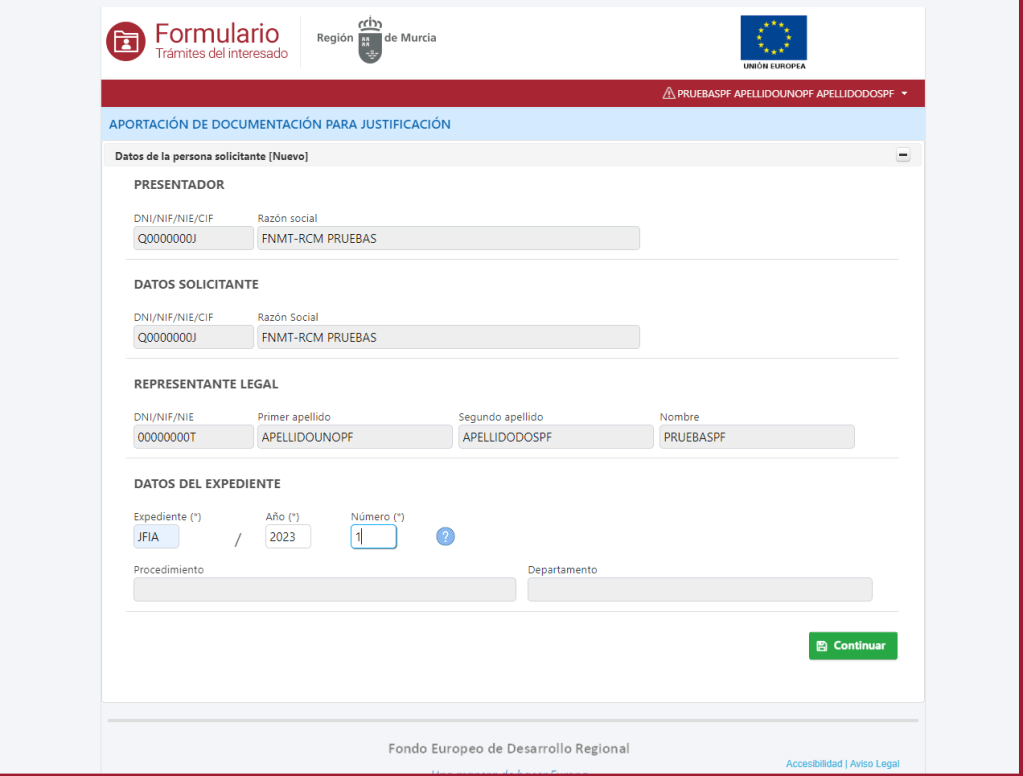Click the Región de Murcia coat of arms

[370, 40]
